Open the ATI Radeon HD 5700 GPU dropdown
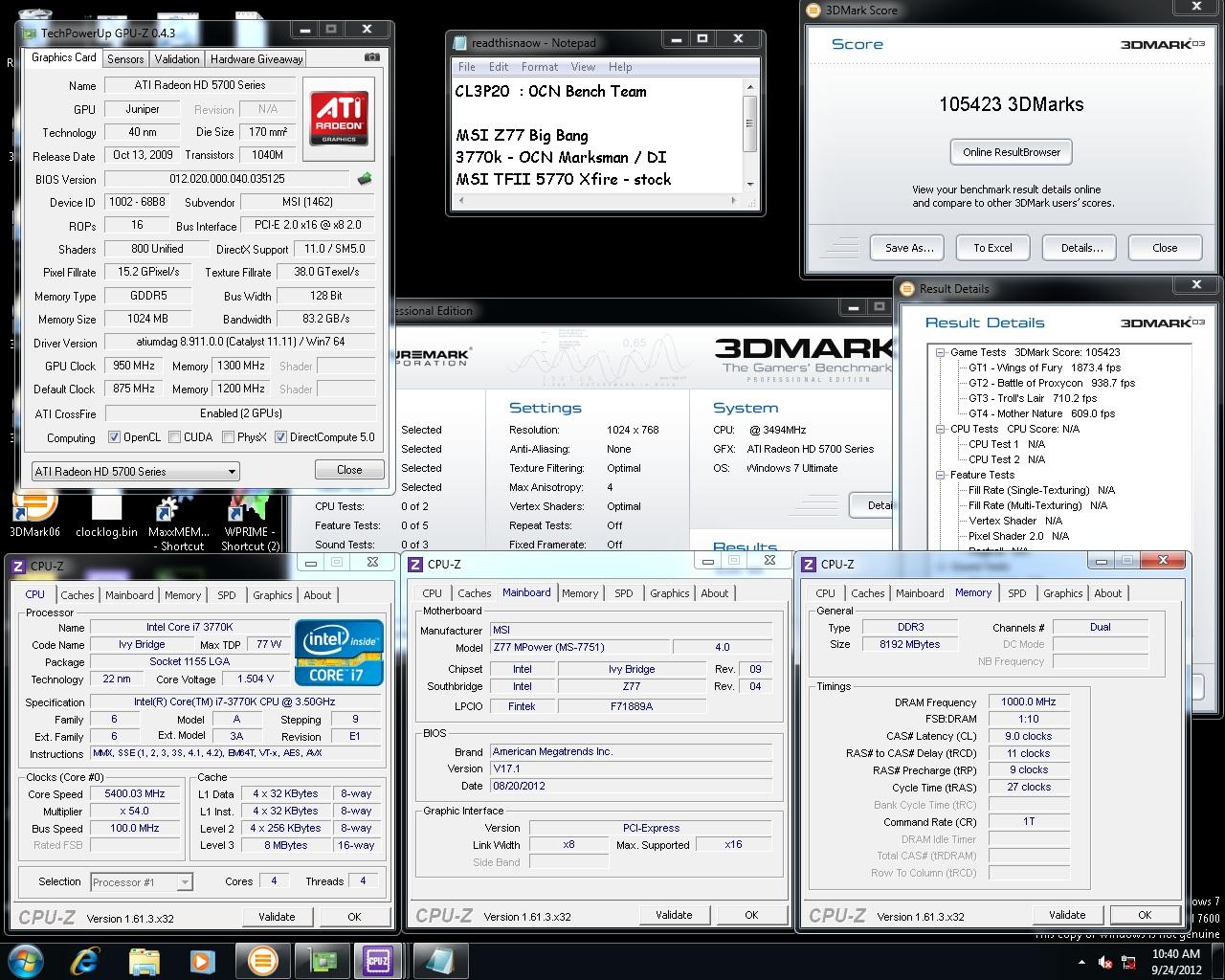This screenshot has height=980, width=1225. click(x=135, y=471)
